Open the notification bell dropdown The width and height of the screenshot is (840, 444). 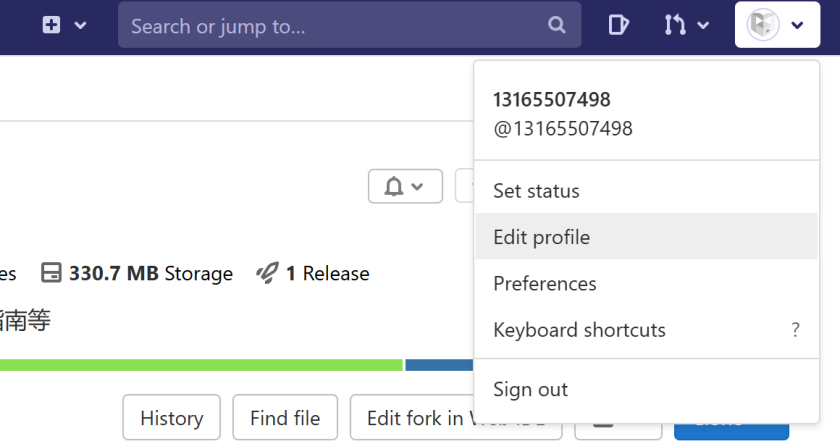pos(405,186)
